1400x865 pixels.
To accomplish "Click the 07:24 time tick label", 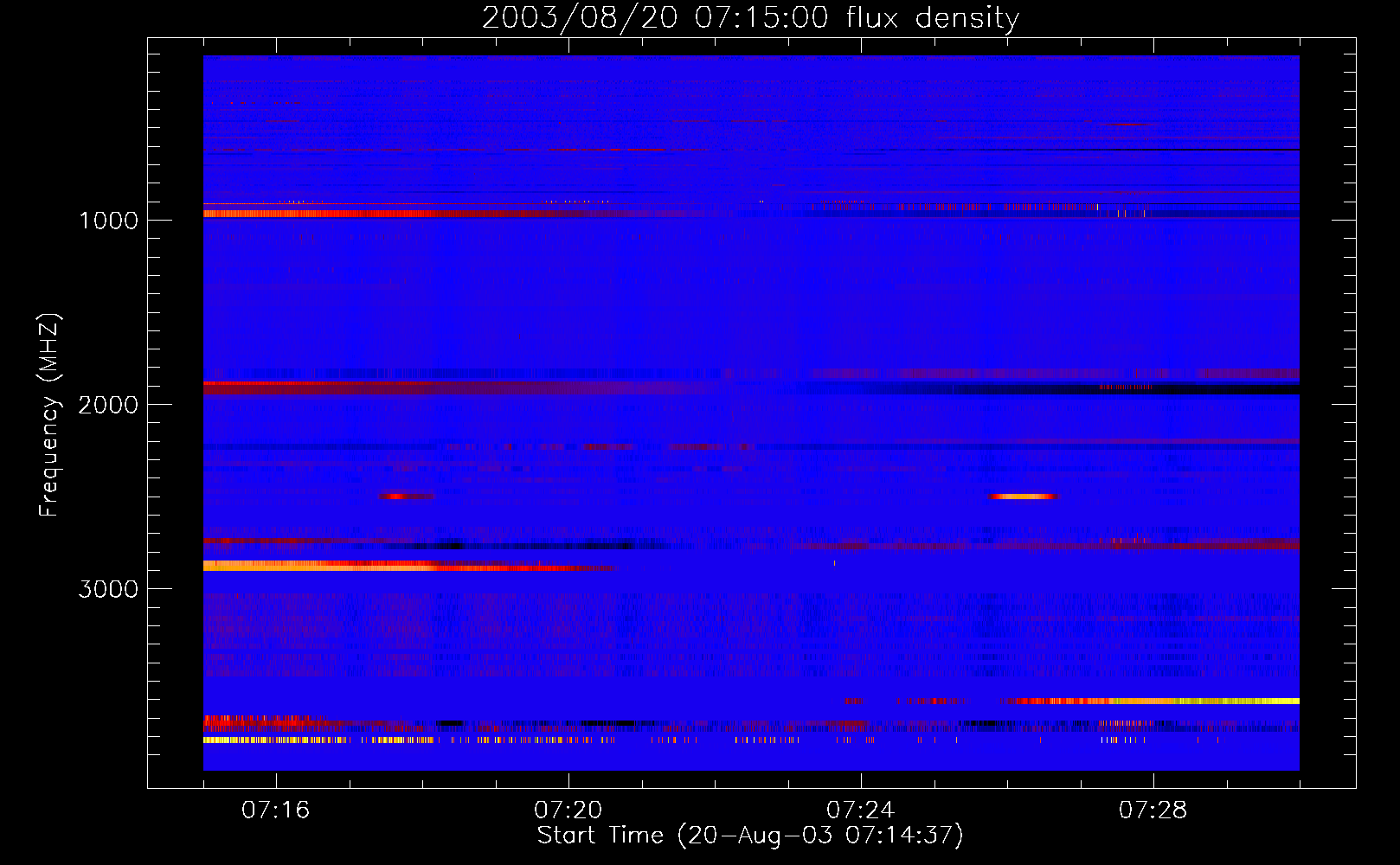I will [x=860, y=811].
